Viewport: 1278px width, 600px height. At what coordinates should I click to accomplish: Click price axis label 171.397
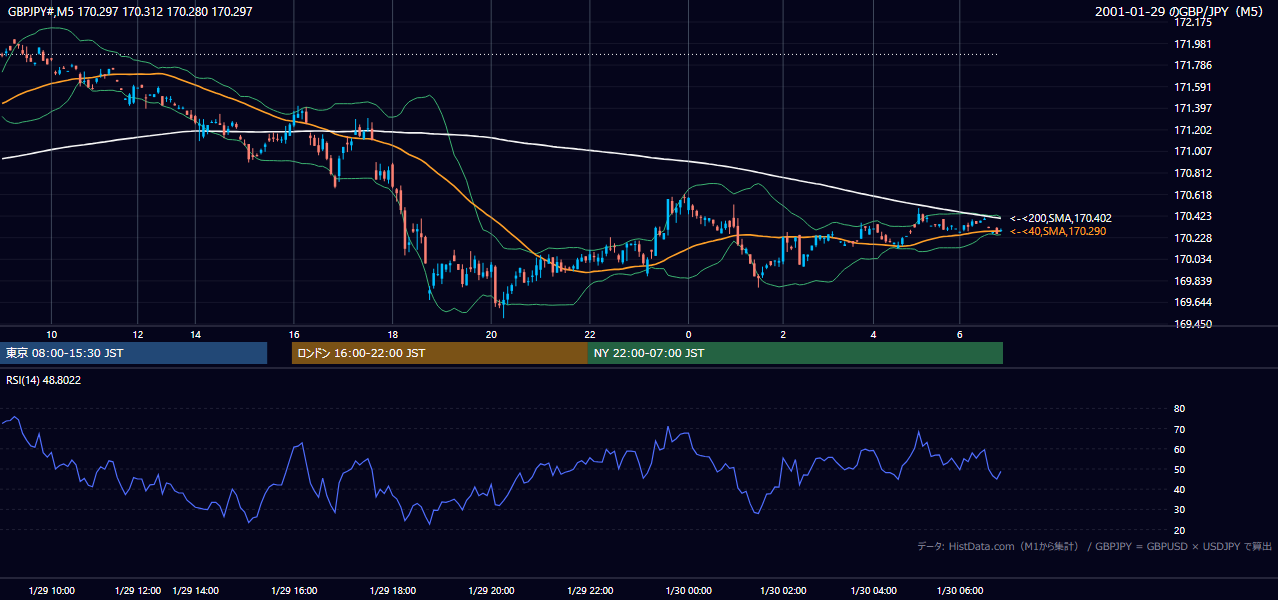point(1193,108)
